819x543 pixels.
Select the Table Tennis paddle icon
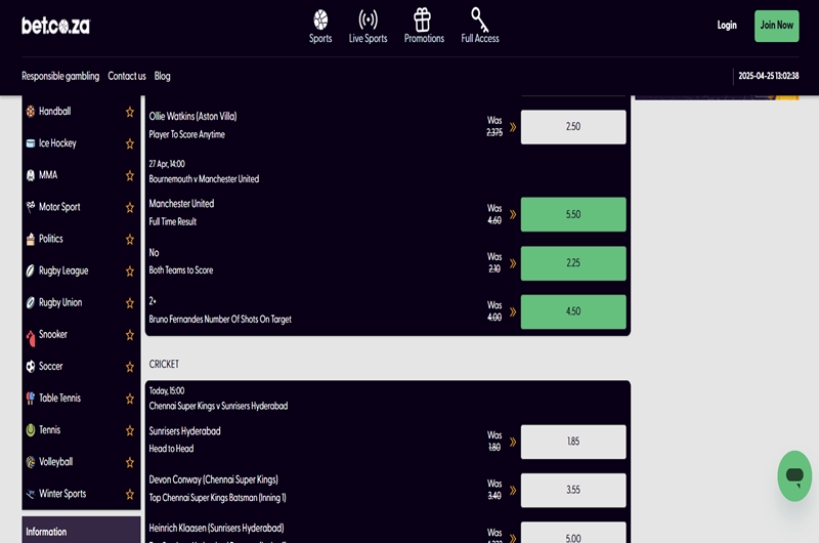(30, 398)
